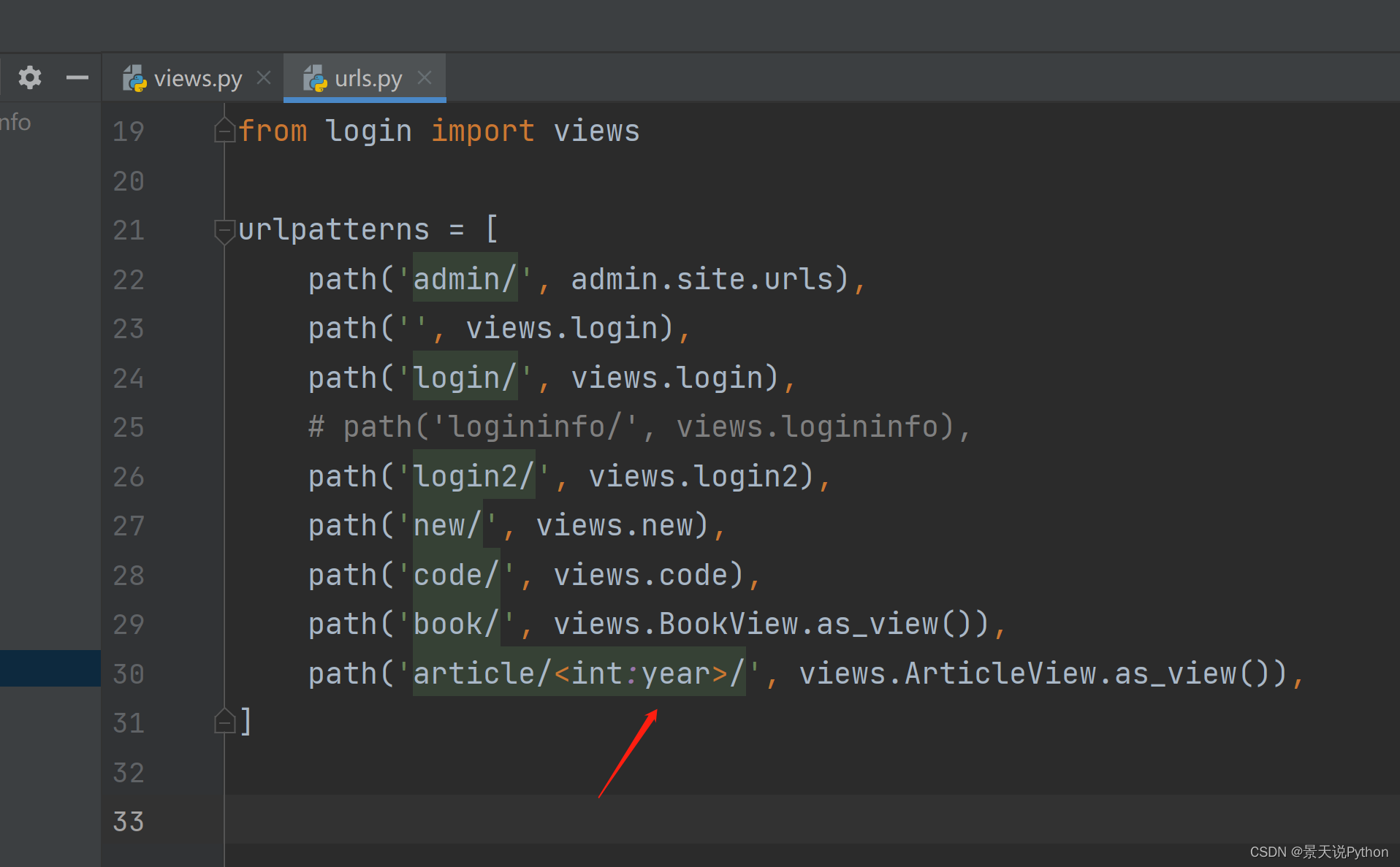The width and height of the screenshot is (1400, 867).
Task: Click the <int:year> converter in article path
Action: [x=641, y=673]
